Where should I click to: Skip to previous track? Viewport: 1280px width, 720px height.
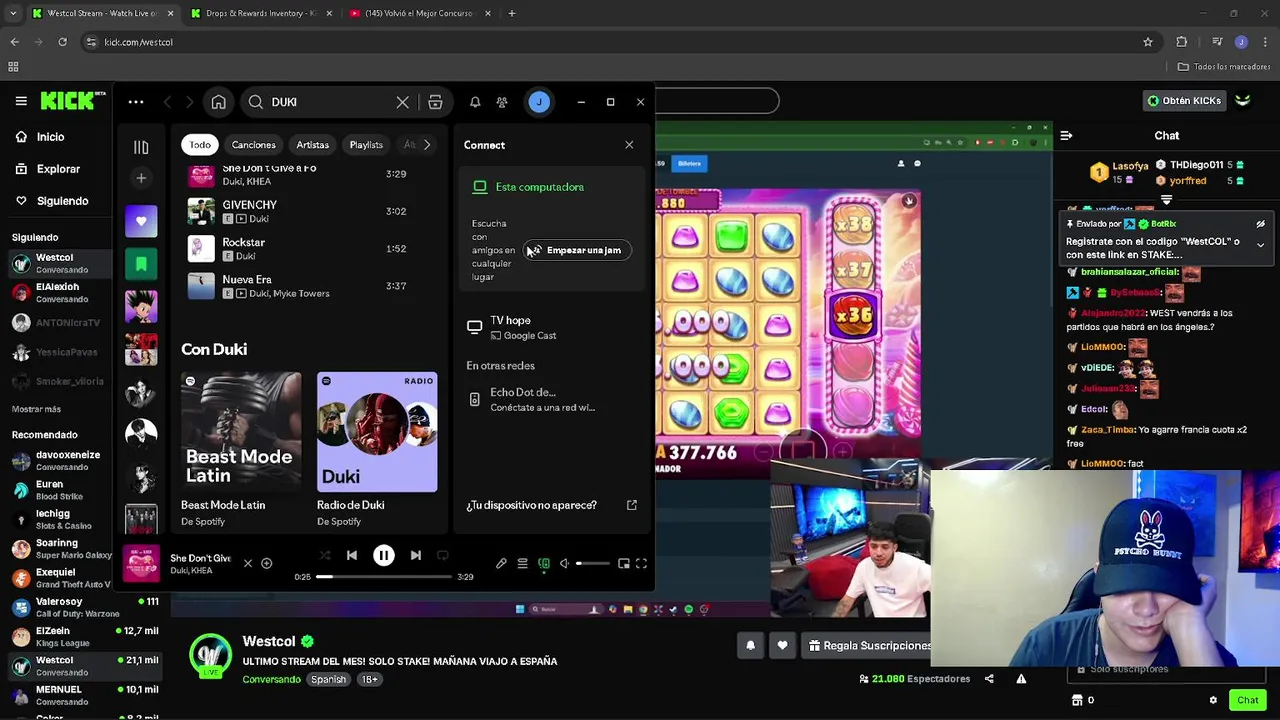pyautogui.click(x=352, y=555)
